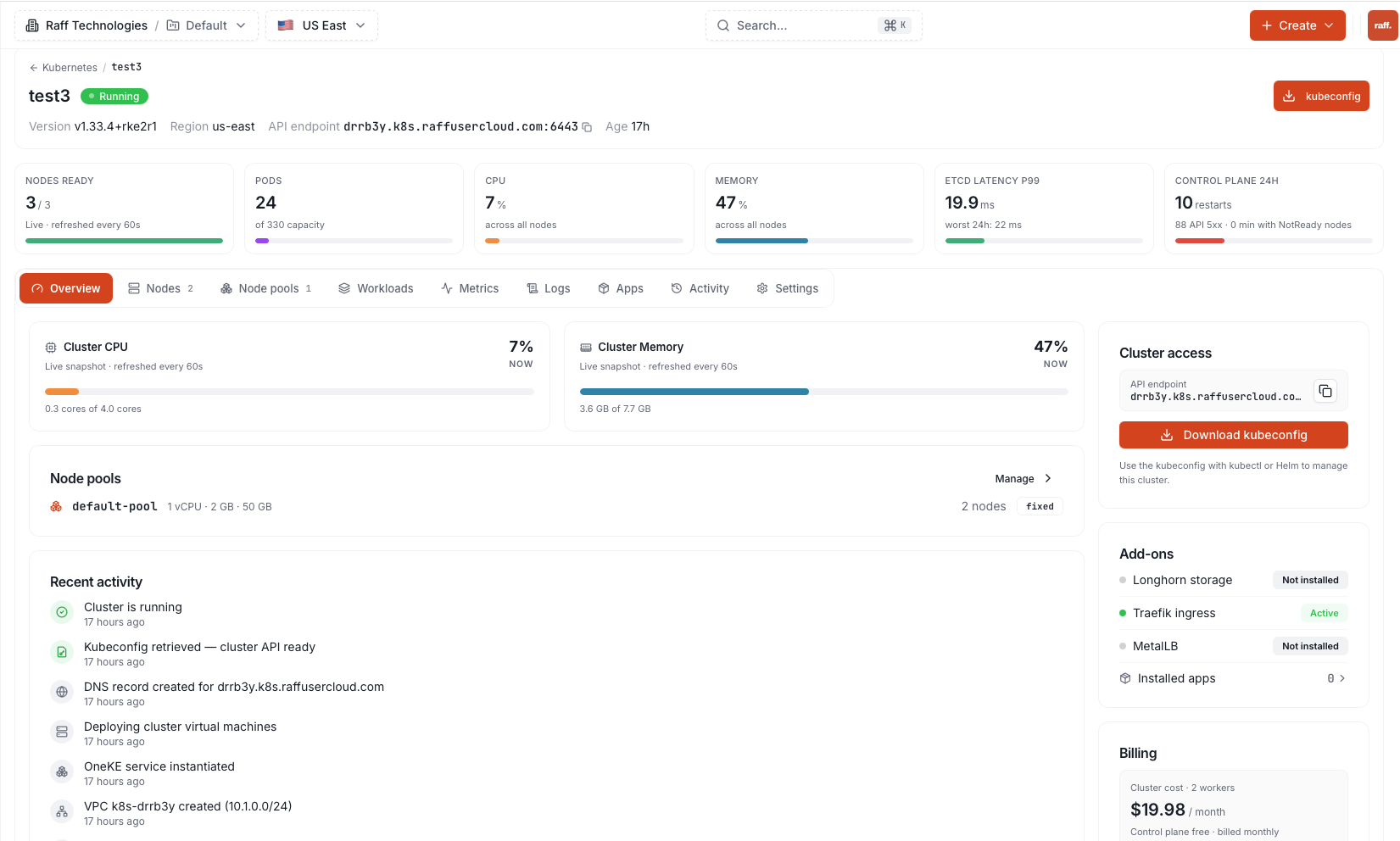Click 'DNS record created for drrb3y.k8s.raffusercloud.com'

234,687
